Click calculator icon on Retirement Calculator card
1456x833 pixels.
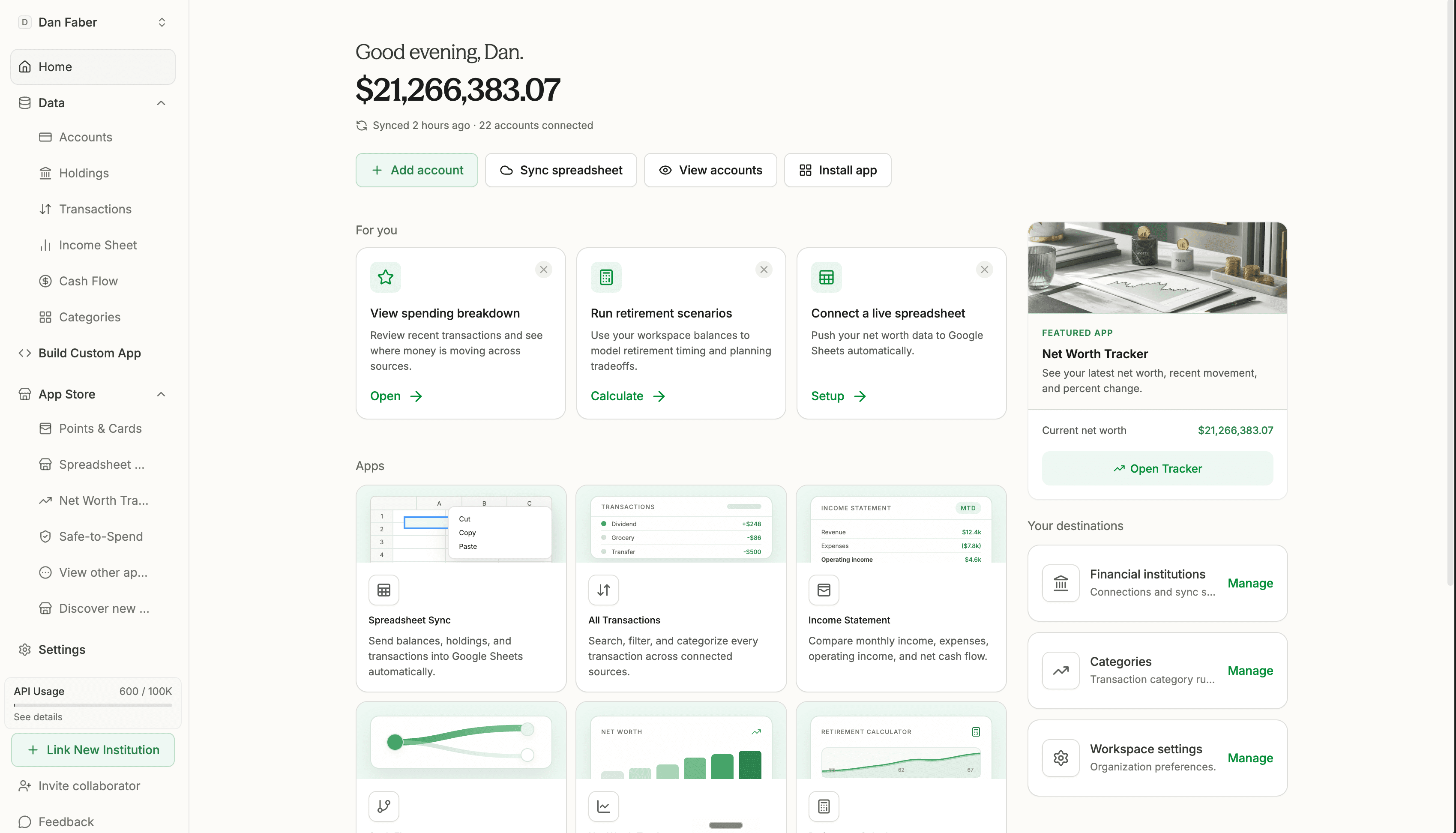[824, 807]
